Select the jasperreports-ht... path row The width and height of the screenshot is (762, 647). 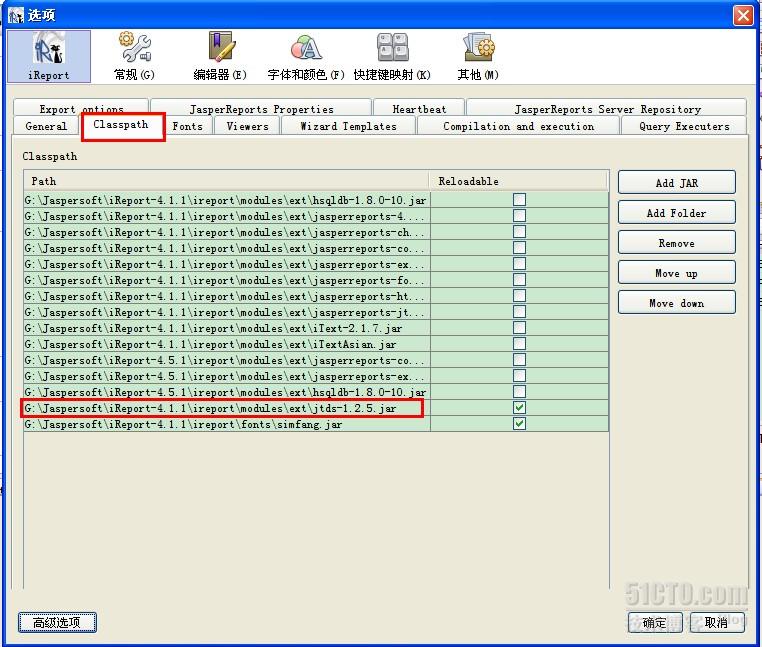pos(227,296)
